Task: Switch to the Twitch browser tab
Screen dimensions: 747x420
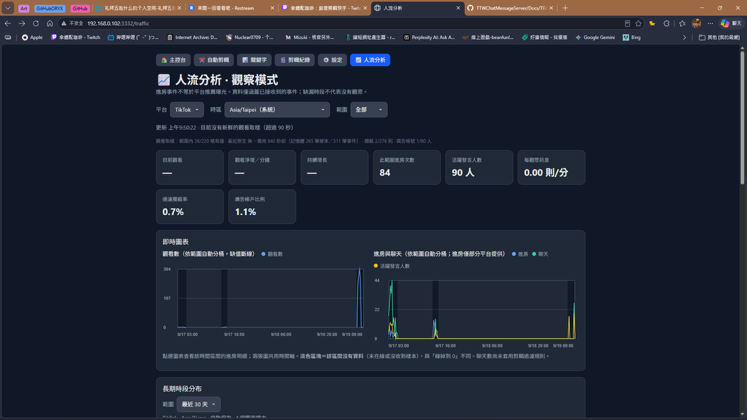Action: (x=325, y=8)
